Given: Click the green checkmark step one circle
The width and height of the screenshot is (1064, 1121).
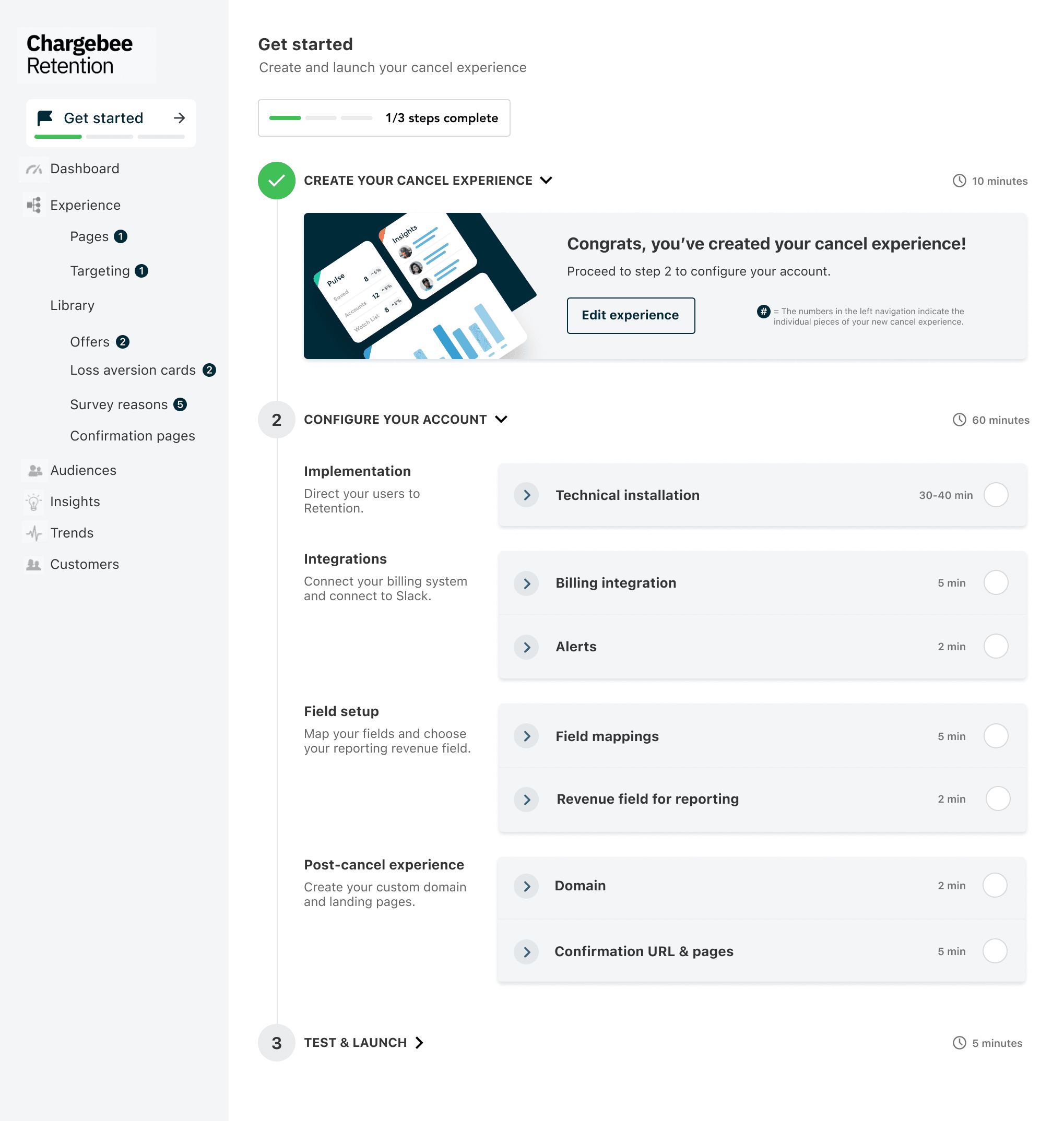Looking at the screenshot, I should (x=276, y=181).
